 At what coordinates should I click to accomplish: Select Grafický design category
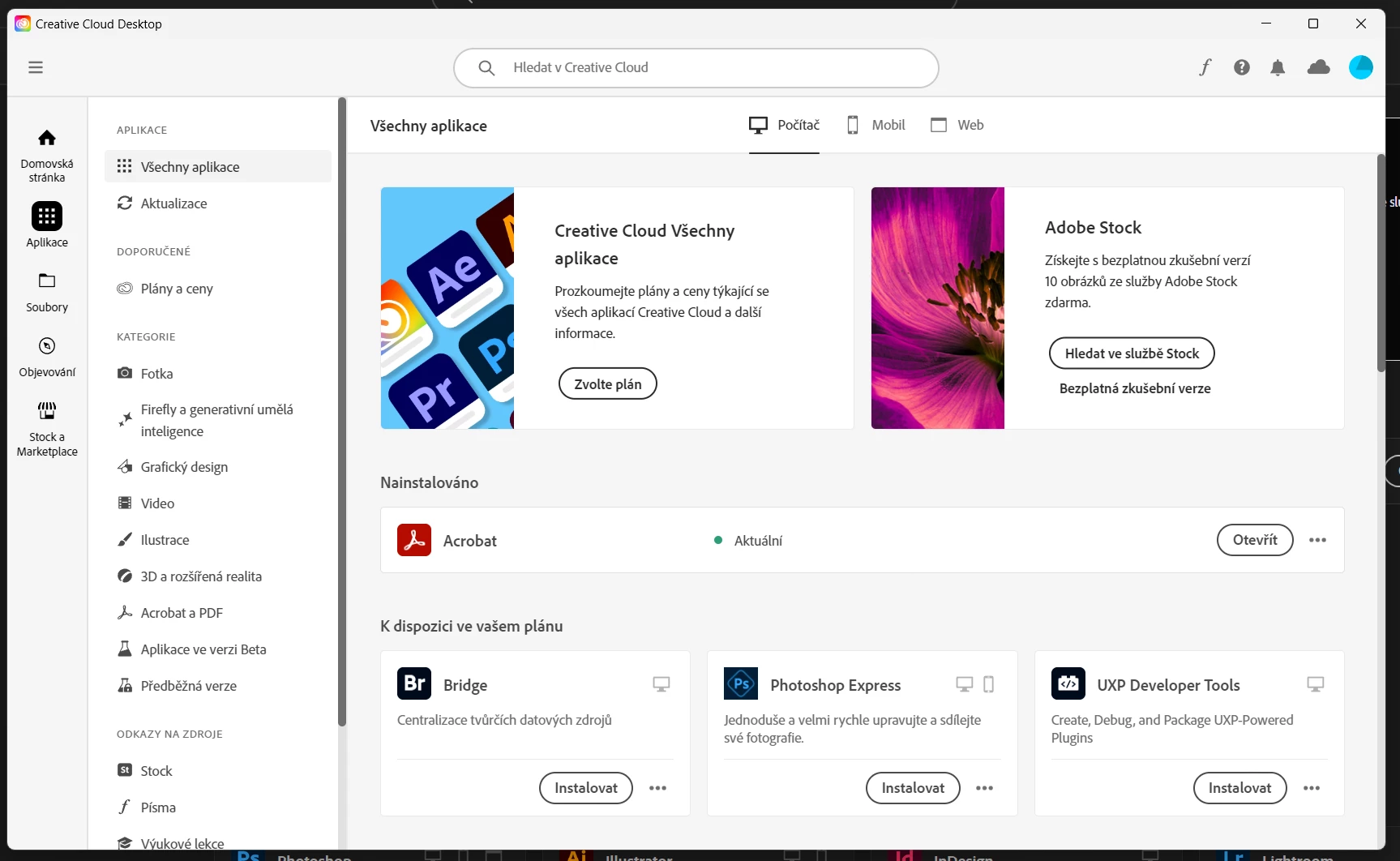point(218,466)
